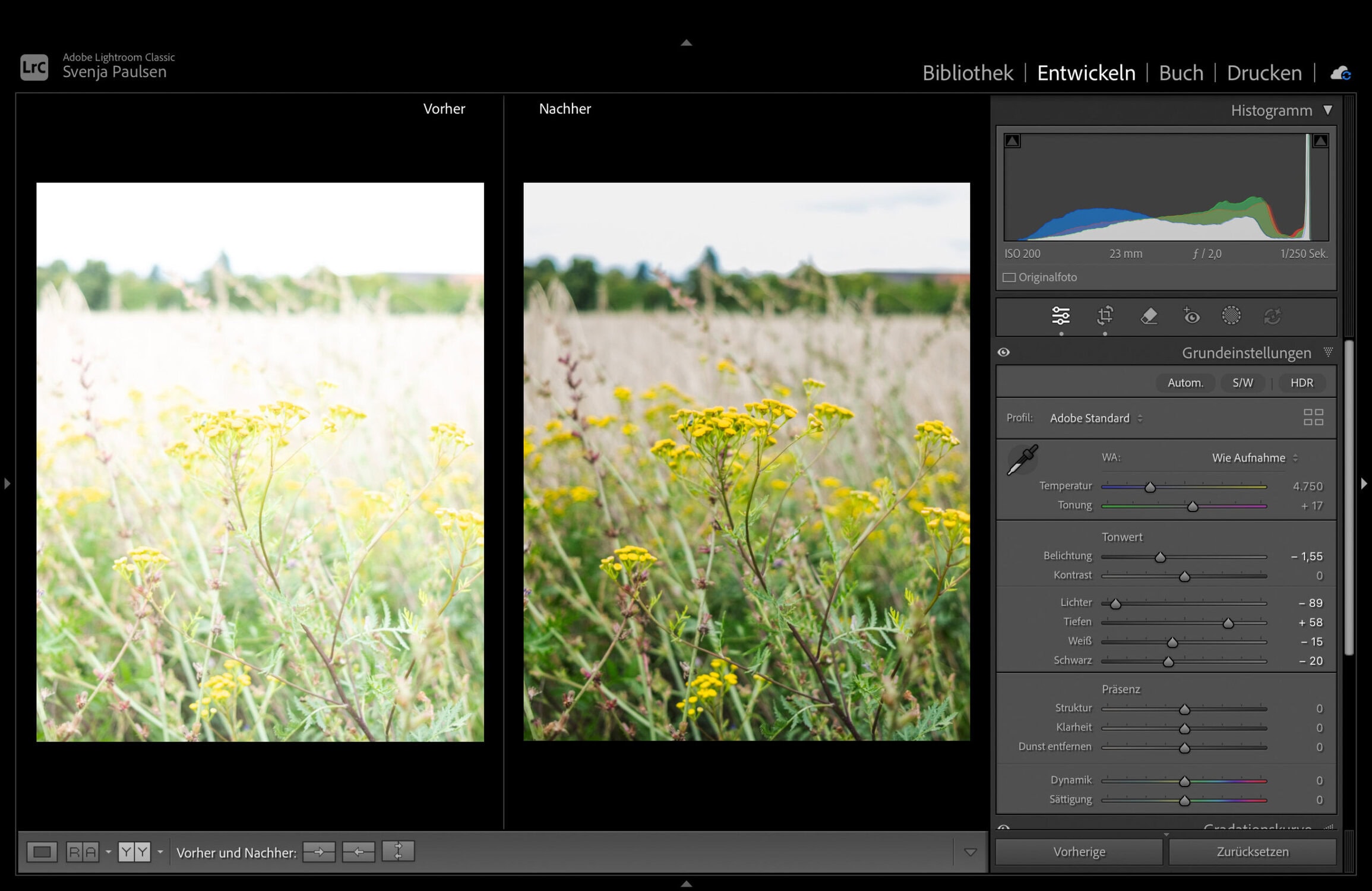Click the Autom. tone button
The image size is (1372, 891).
(x=1185, y=383)
